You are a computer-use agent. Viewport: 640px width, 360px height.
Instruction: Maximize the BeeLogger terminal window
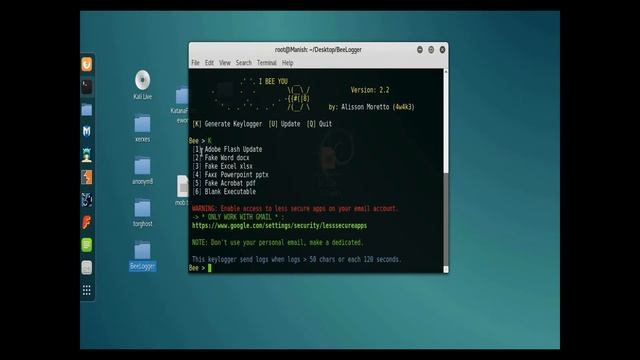click(x=431, y=49)
